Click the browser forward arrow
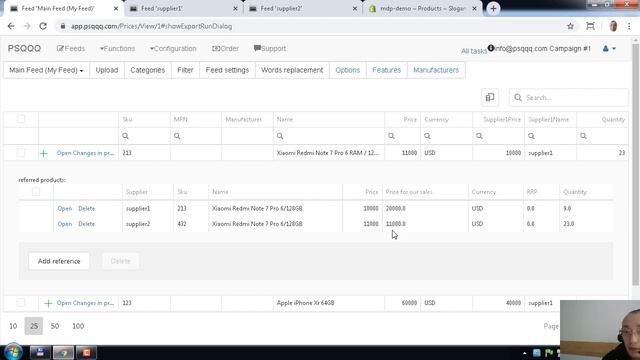This screenshot has height=360, width=640. coord(27,26)
